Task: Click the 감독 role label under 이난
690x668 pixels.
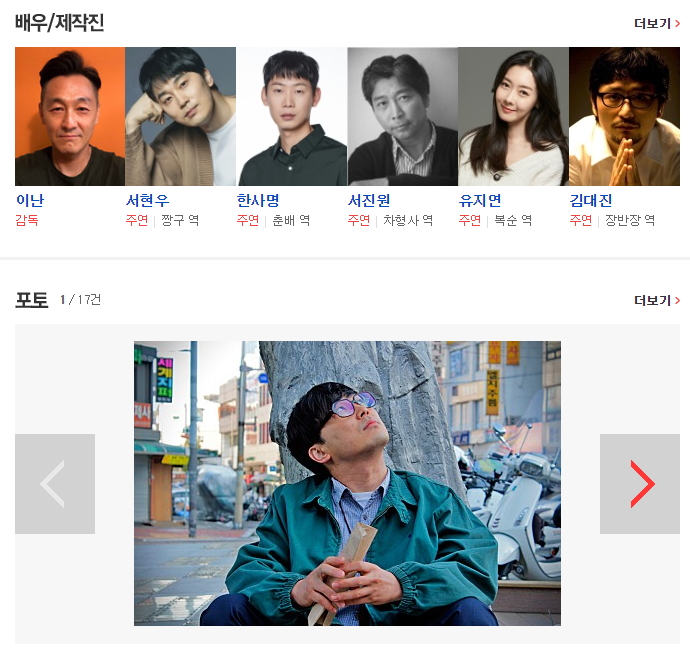Action: click(x=27, y=220)
